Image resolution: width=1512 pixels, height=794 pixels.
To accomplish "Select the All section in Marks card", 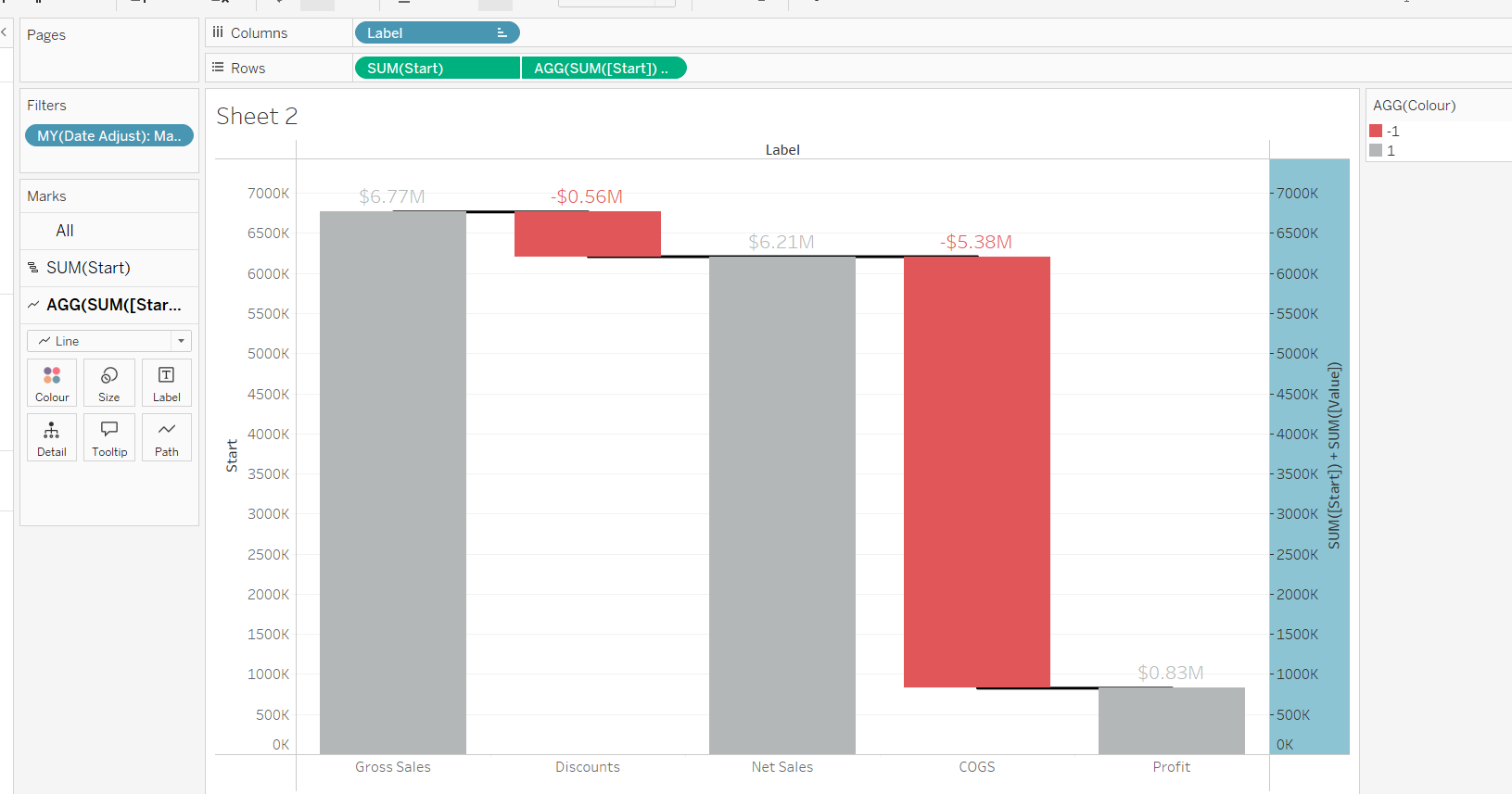I will pos(65,231).
